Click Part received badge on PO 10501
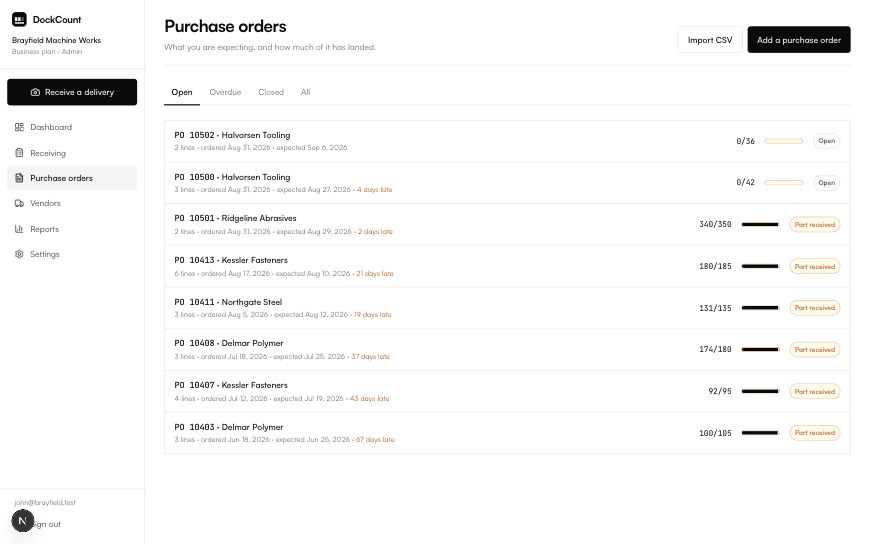This screenshot has height=544, width=870. click(x=815, y=225)
